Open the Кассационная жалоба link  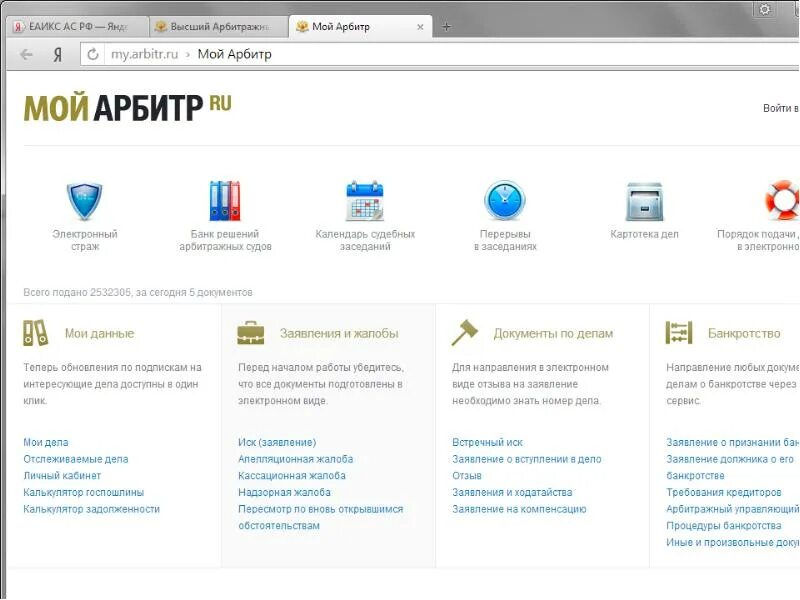click(x=292, y=476)
